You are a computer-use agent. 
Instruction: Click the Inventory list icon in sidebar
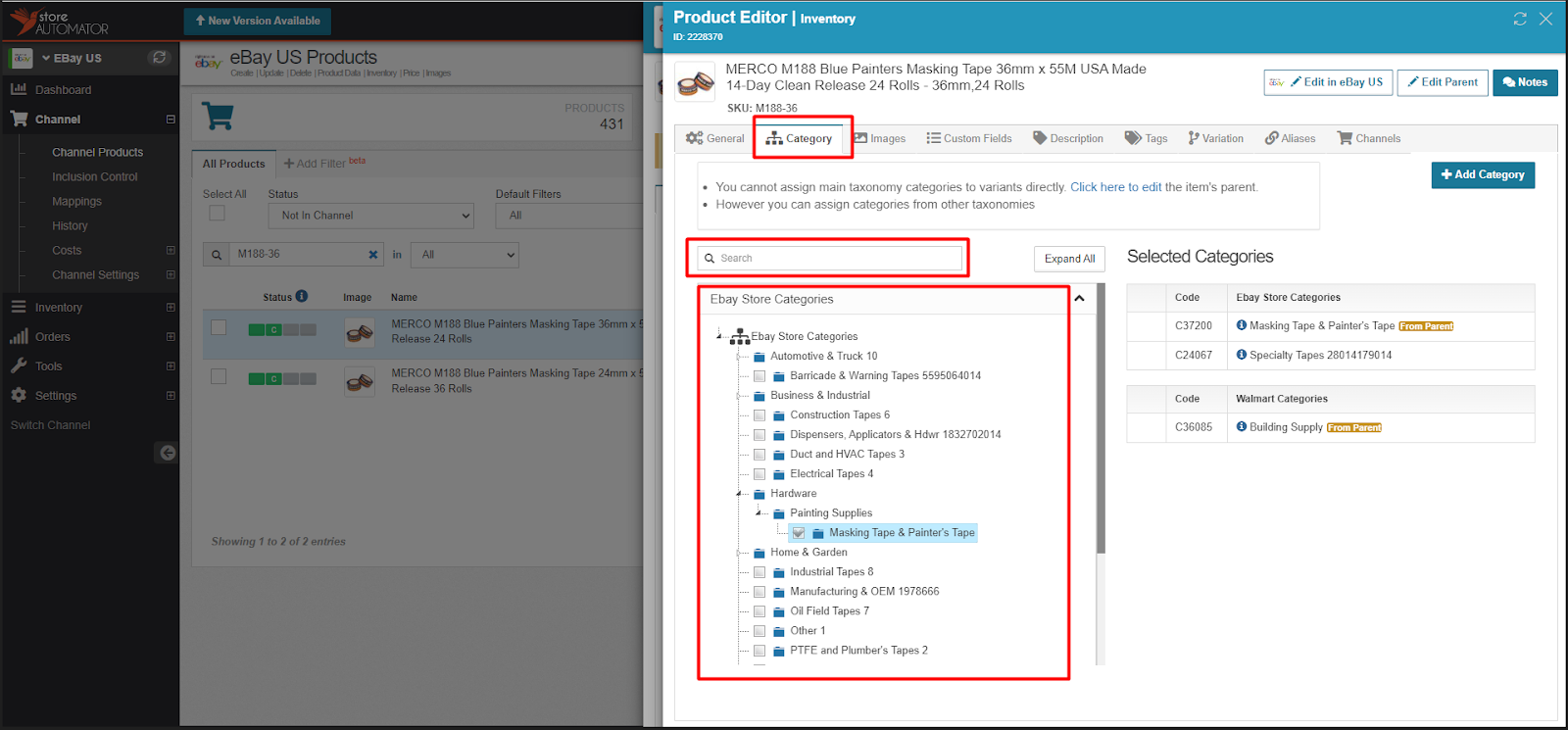[19, 307]
